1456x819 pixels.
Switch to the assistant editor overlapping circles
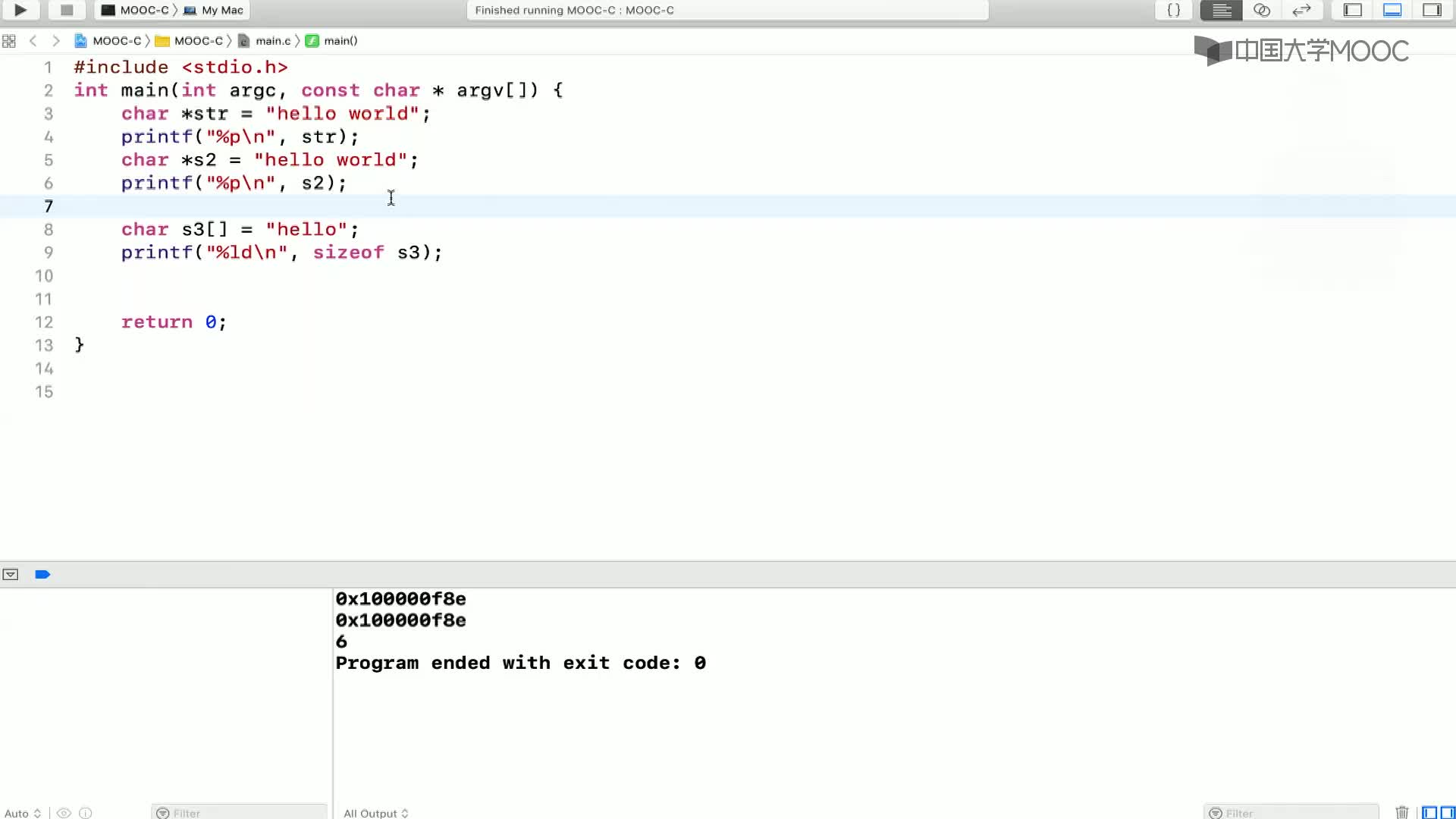coord(1261,10)
